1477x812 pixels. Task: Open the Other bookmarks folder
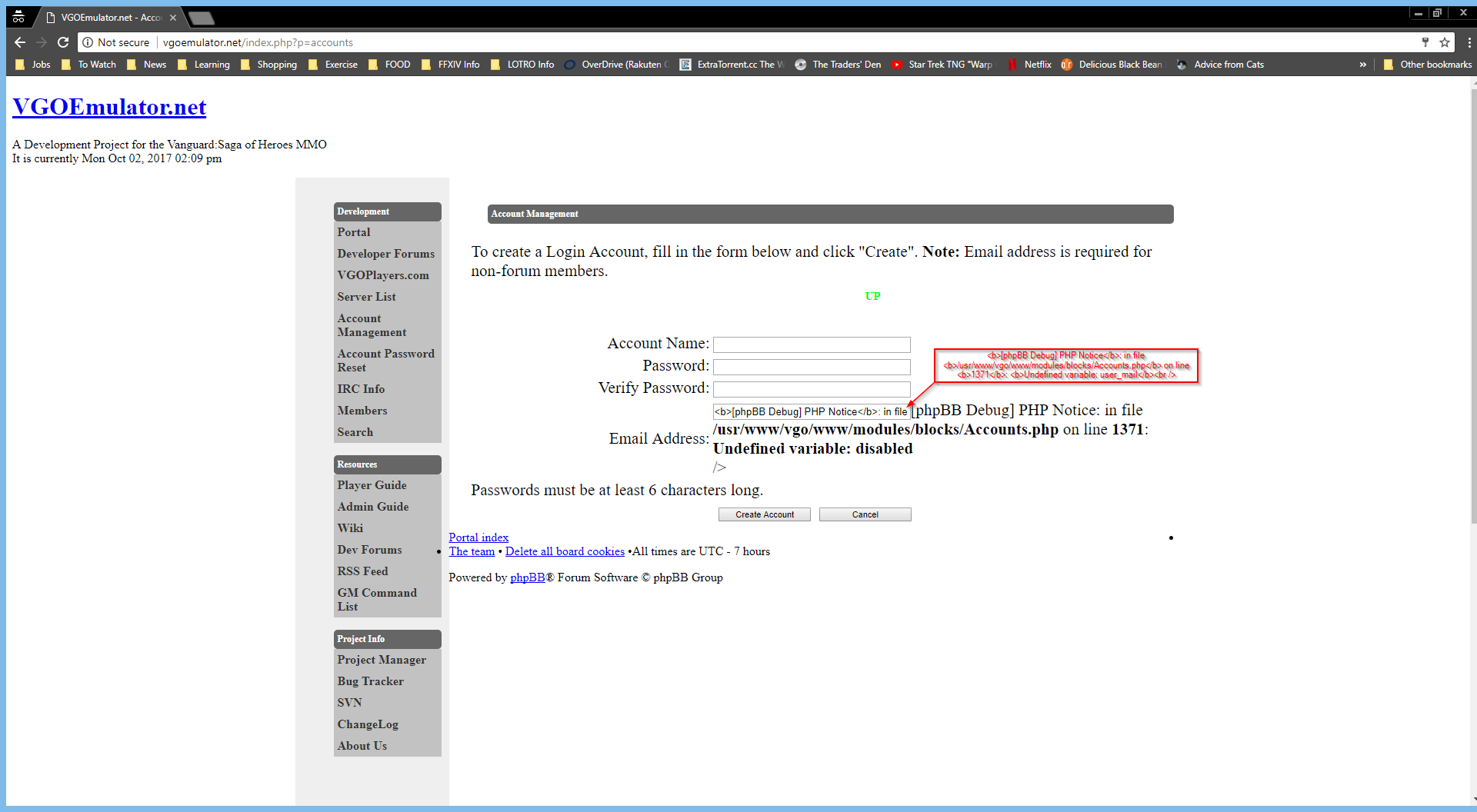(1427, 65)
